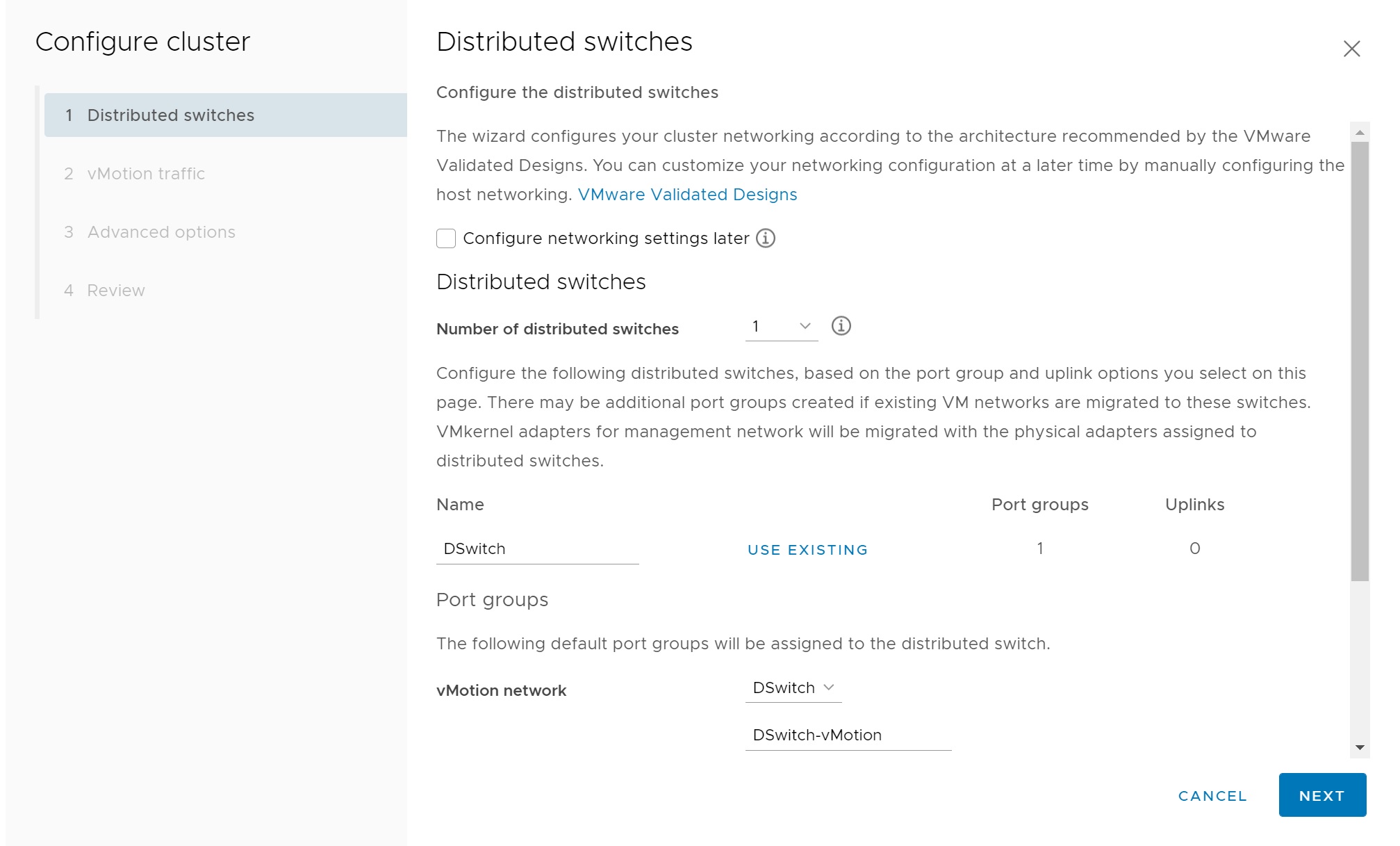Click info icon next to number of switches
This screenshot has height=846, width=1400.
841,326
